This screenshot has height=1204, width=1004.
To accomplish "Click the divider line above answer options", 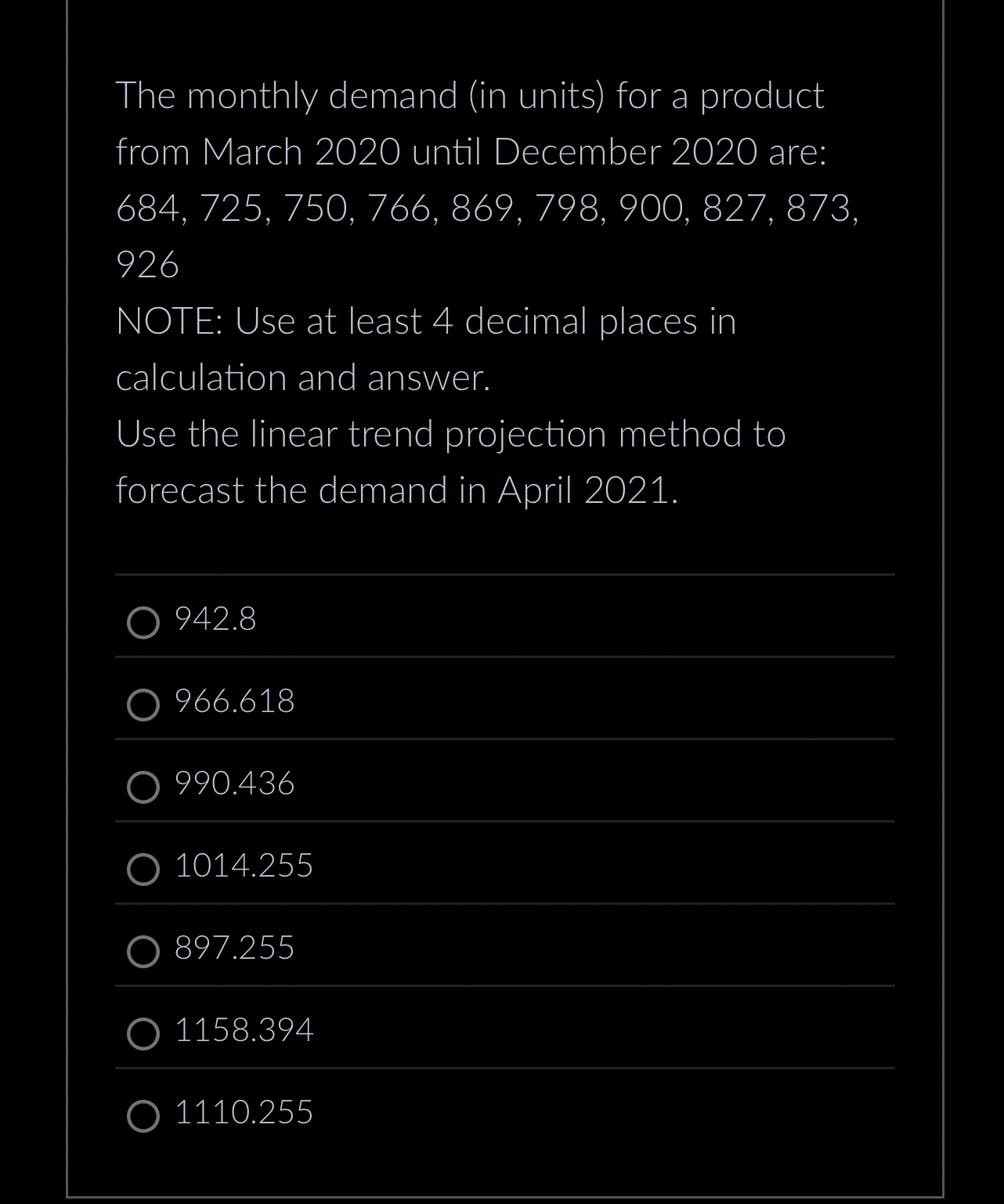I will (504, 574).
